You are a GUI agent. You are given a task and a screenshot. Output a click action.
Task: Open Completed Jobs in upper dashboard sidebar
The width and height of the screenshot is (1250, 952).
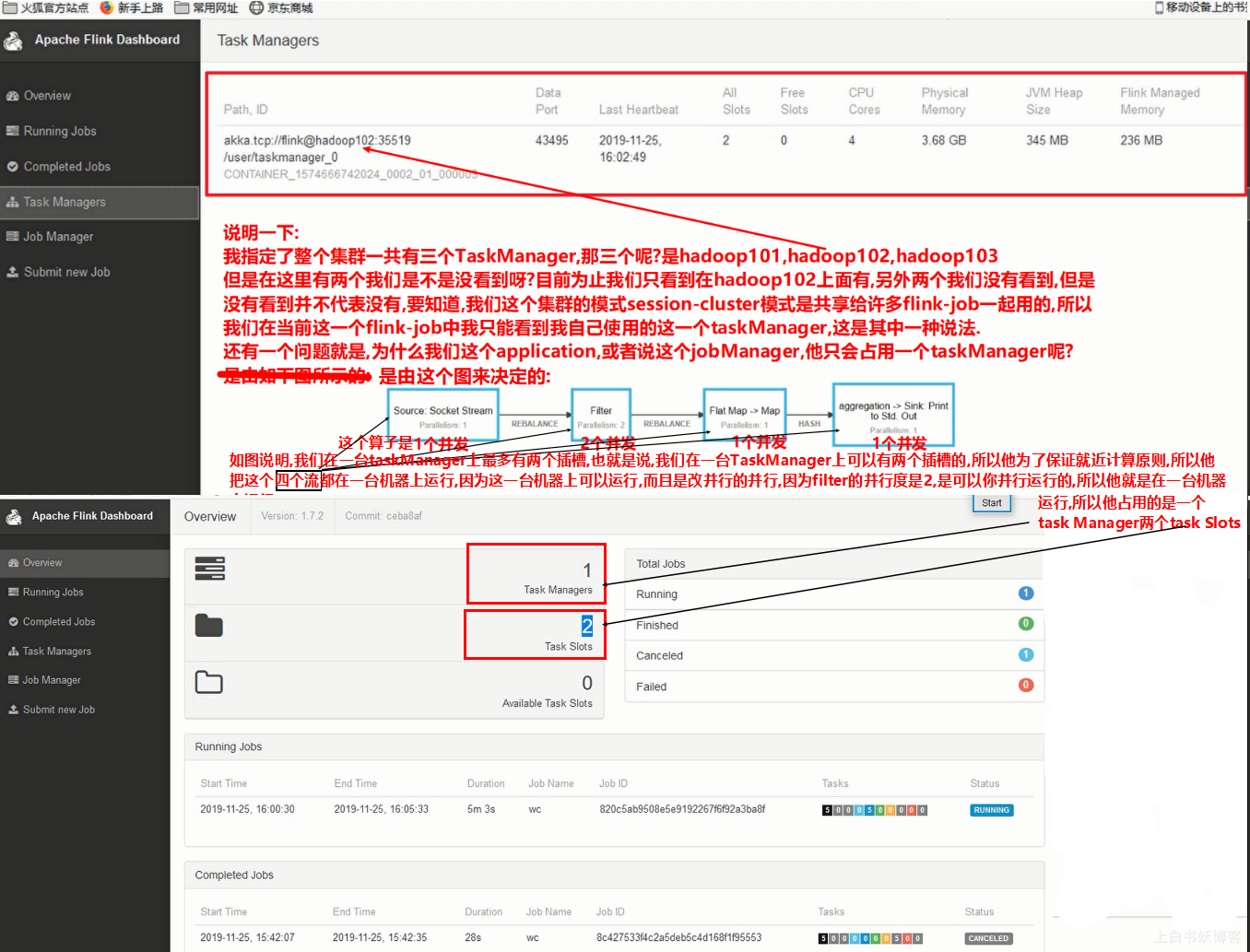(67, 167)
